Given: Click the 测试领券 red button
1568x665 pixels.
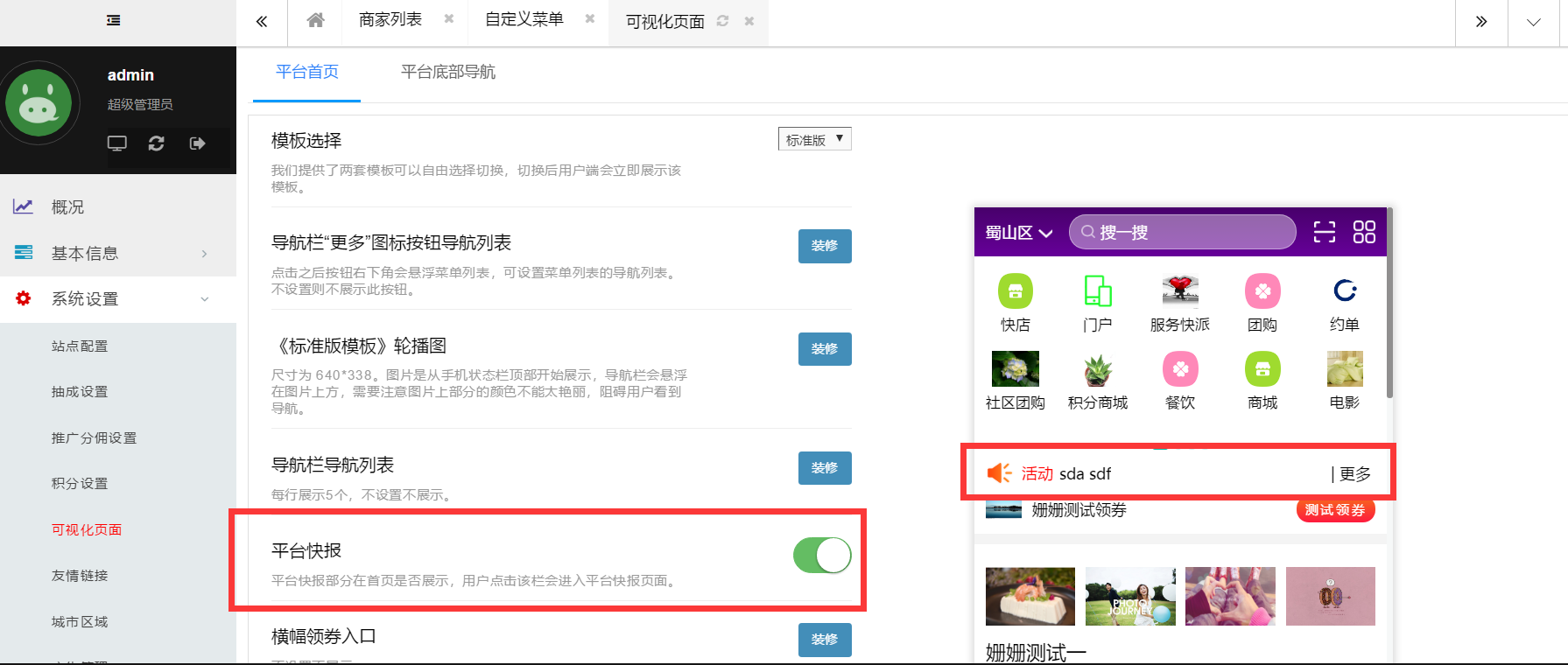Looking at the screenshot, I should (x=1335, y=510).
